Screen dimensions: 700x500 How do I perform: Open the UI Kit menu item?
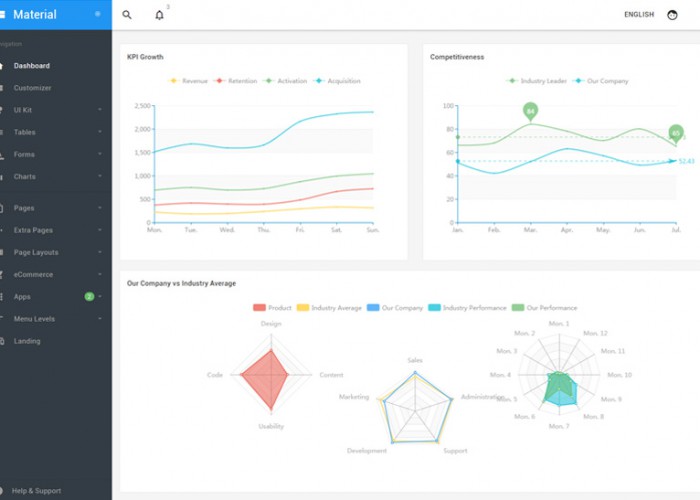point(22,110)
